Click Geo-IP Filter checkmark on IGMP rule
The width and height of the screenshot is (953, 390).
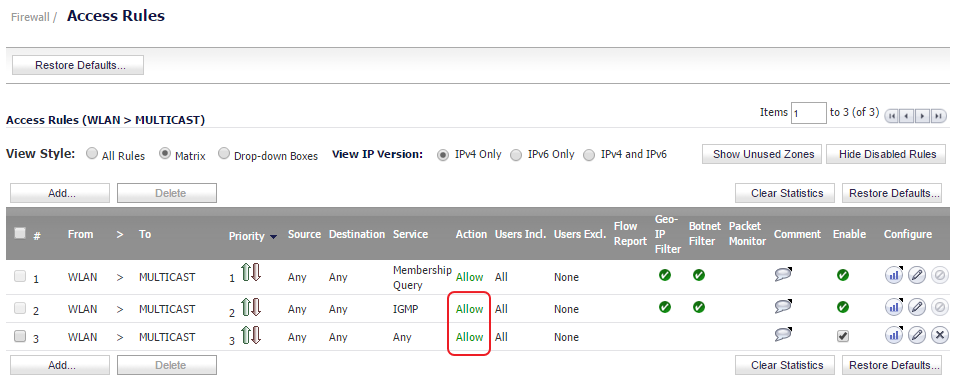coord(665,307)
